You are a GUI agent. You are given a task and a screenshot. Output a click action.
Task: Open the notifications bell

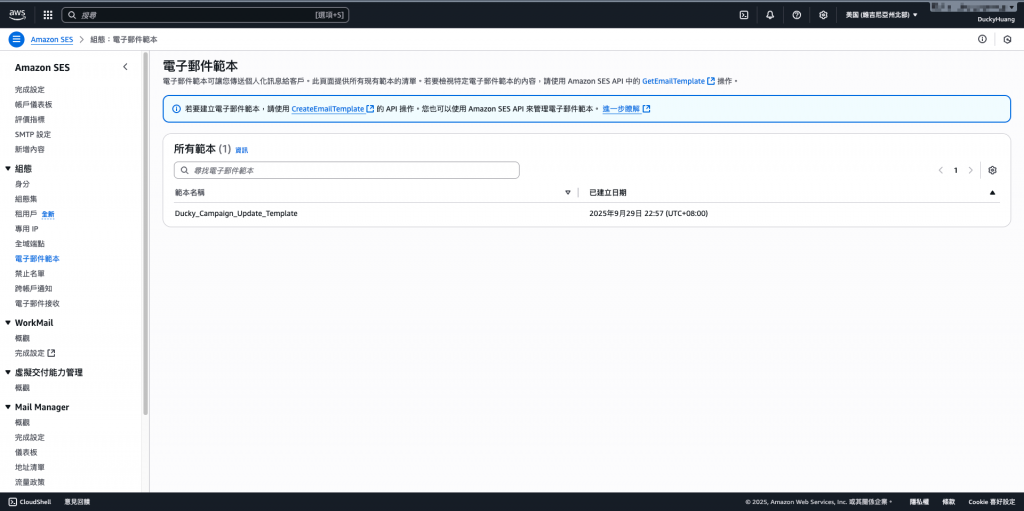pos(770,14)
